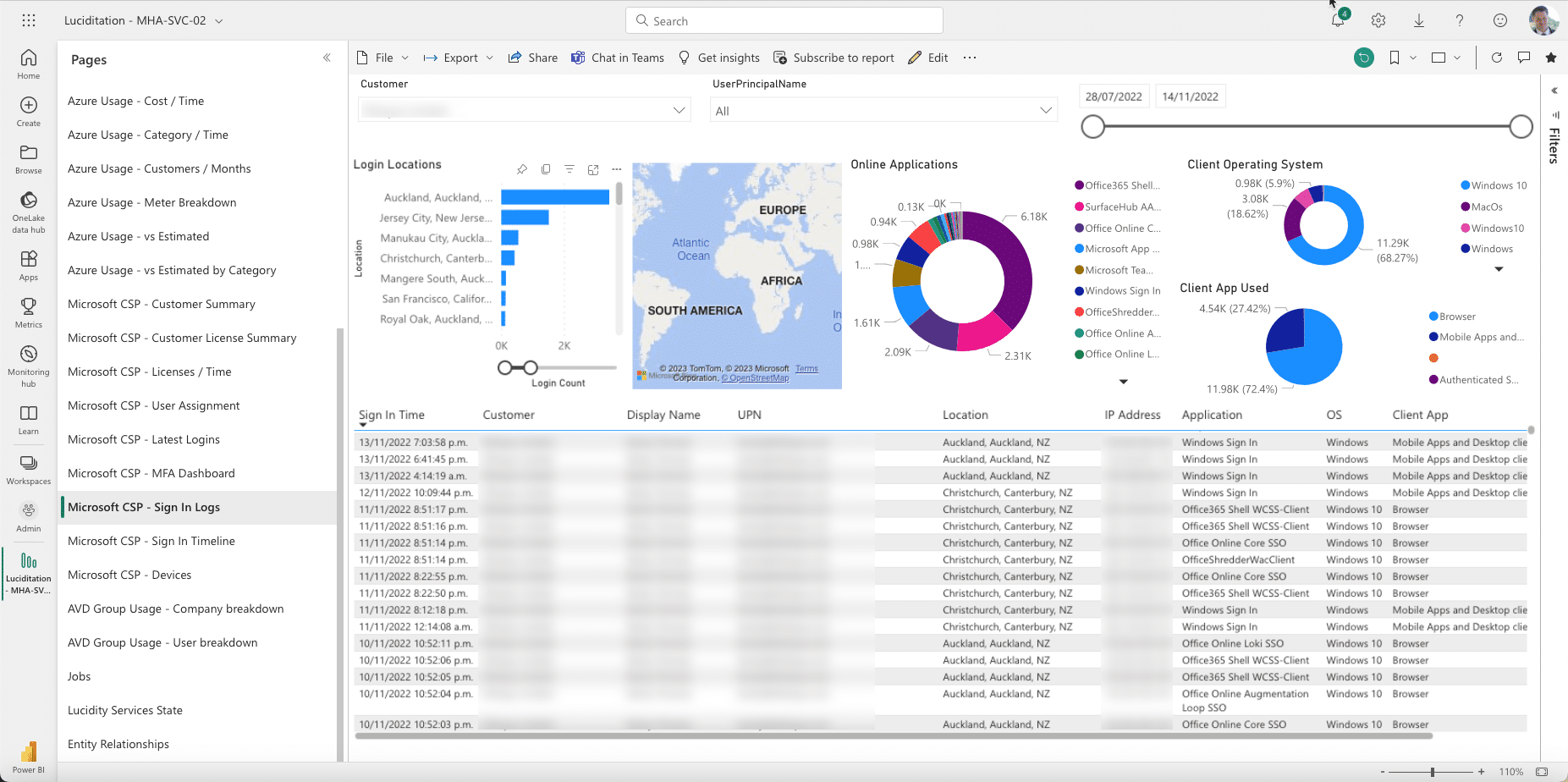The height and width of the screenshot is (782, 1568).
Task: Refresh the report visuals
Action: (x=1497, y=58)
